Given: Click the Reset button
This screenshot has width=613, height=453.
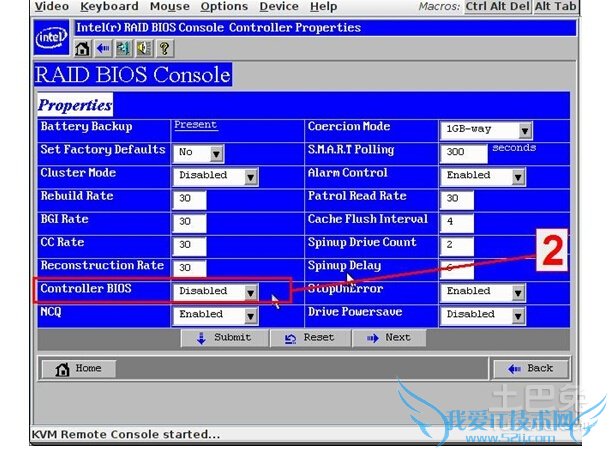Looking at the screenshot, I should coord(310,338).
